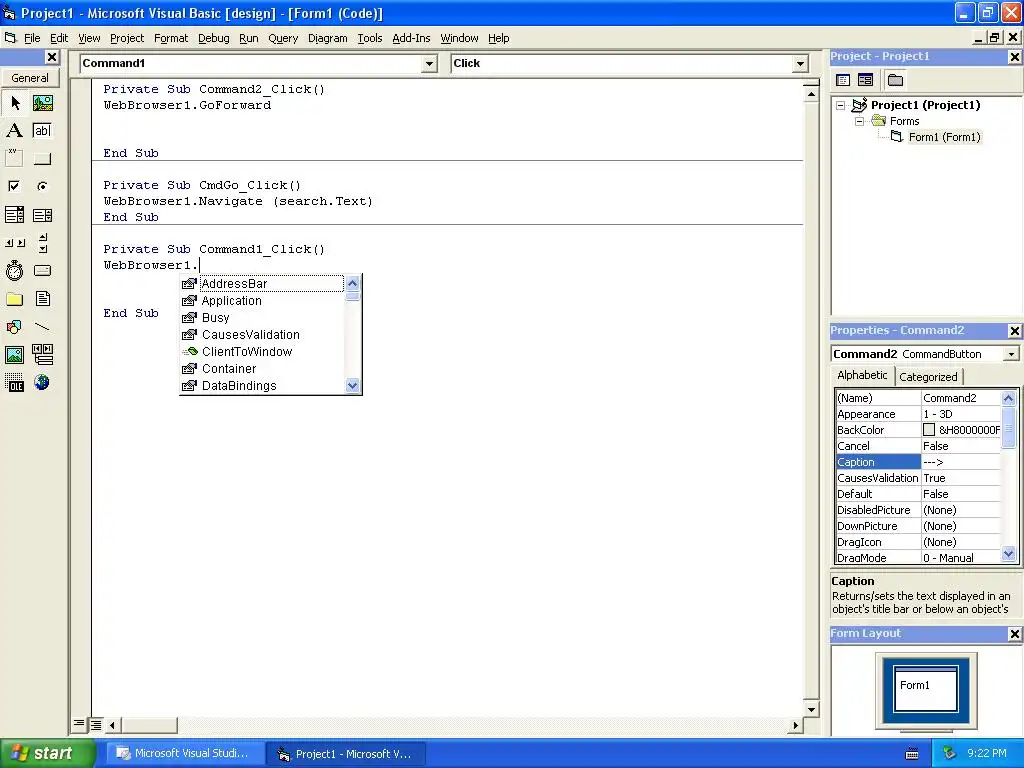This screenshot has width=1024, height=768.
Task: Select the Label control tool
Action: (15, 131)
